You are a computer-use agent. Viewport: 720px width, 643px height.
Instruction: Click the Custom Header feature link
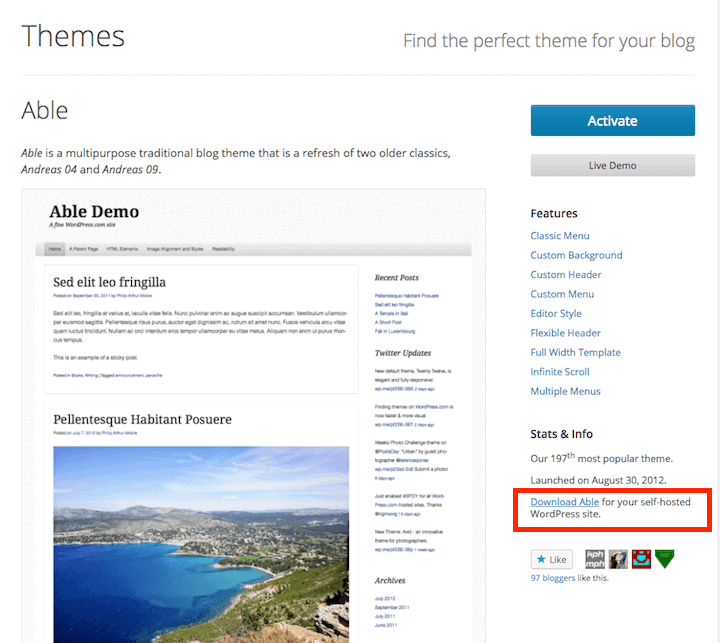566,275
